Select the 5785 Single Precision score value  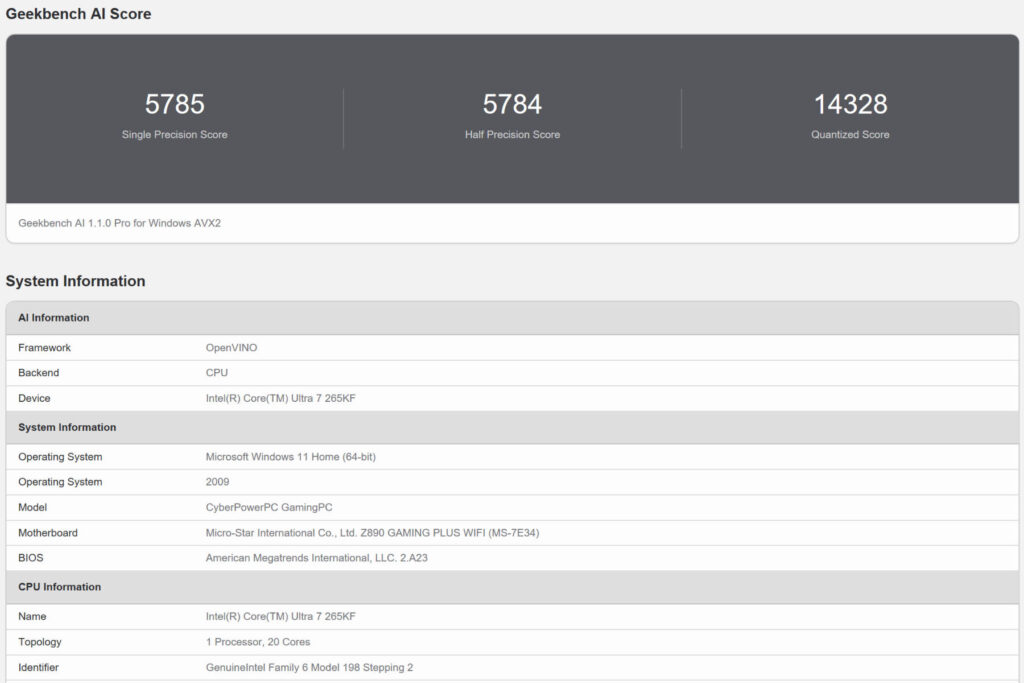tap(174, 104)
